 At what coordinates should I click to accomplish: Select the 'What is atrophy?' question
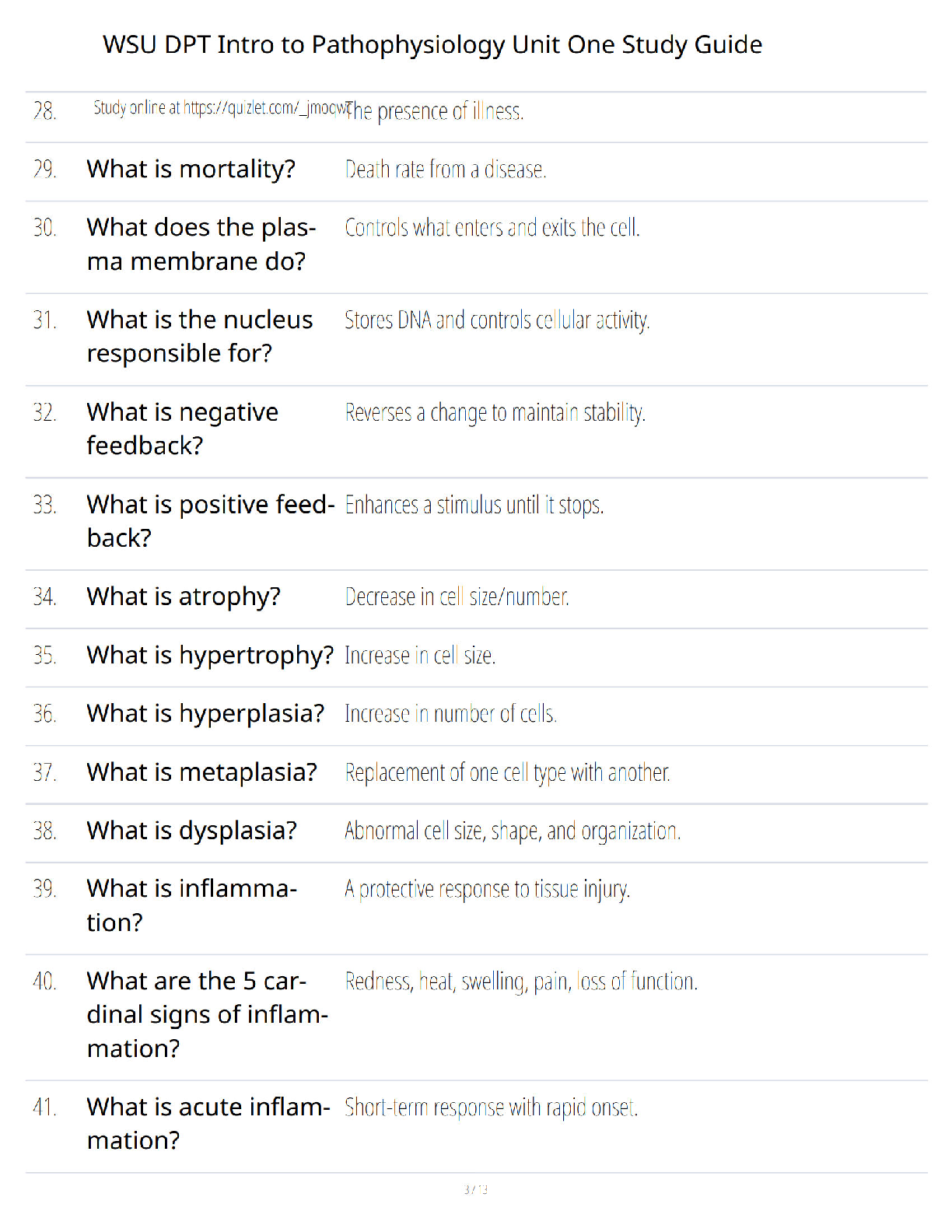click(184, 597)
